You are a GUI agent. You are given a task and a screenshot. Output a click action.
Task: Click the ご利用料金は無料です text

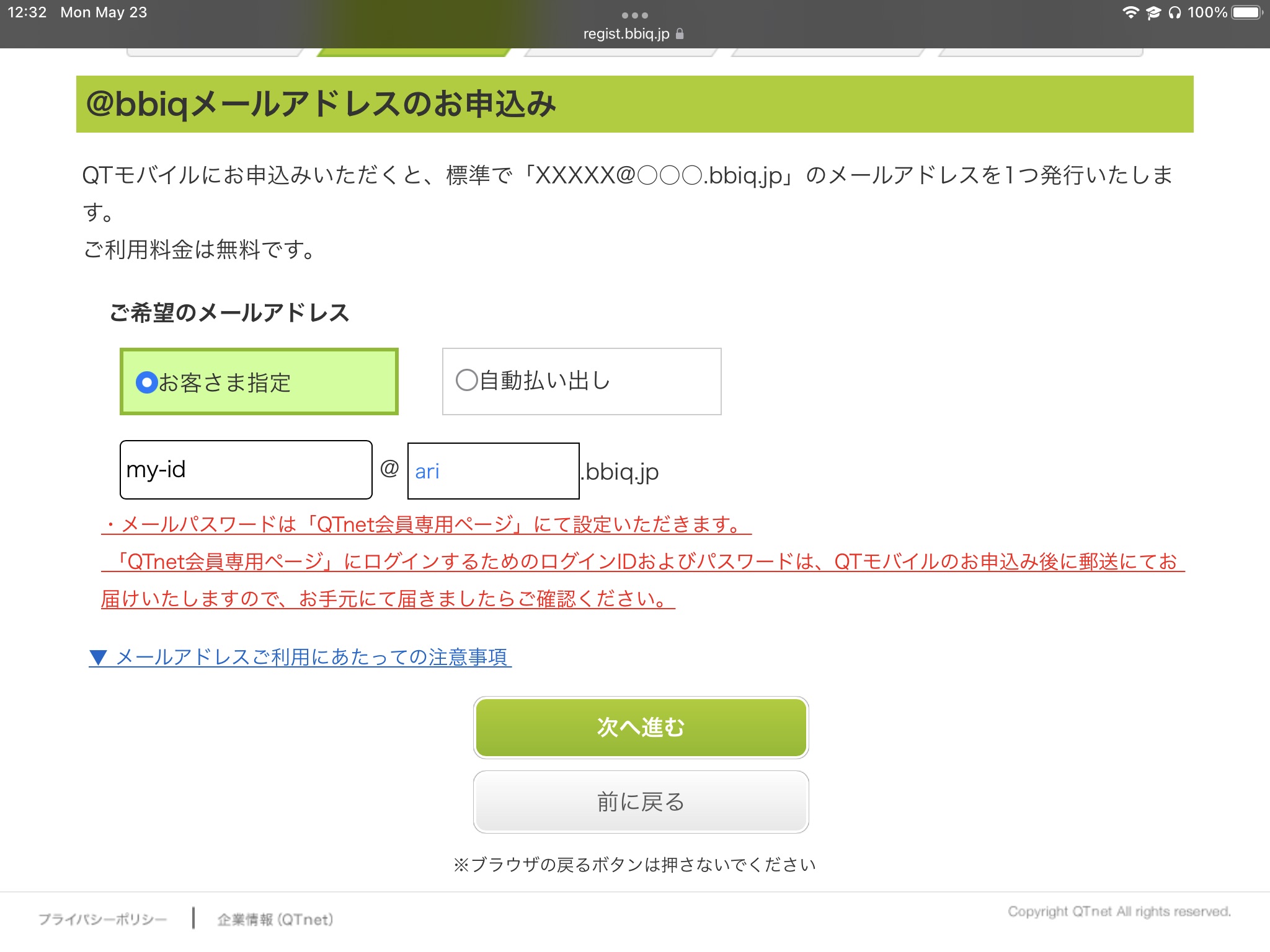coord(200,250)
